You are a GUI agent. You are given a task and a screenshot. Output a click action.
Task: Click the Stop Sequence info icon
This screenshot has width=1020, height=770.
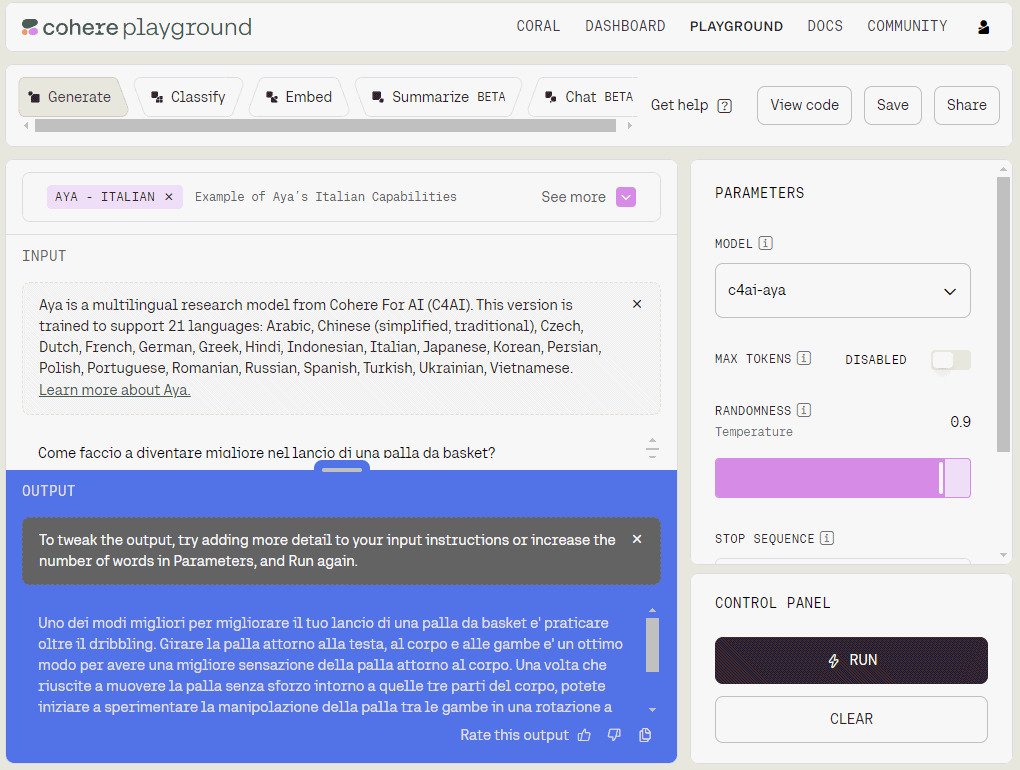click(x=827, y=538)
